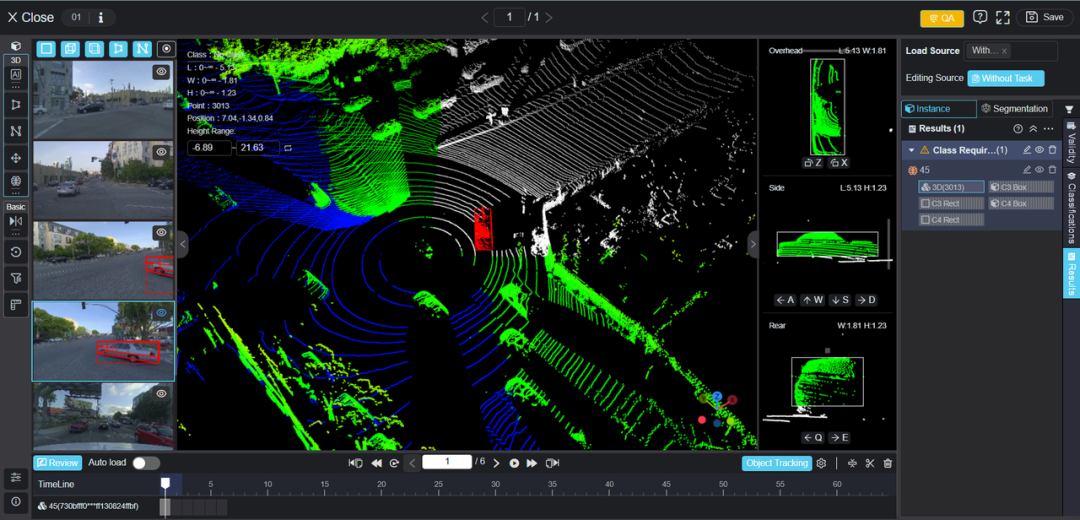Image resolution: width=1080 pixels, height=520 pixels.
Task: Click the move/translate tool icon
Action: [x=16, y=158]
